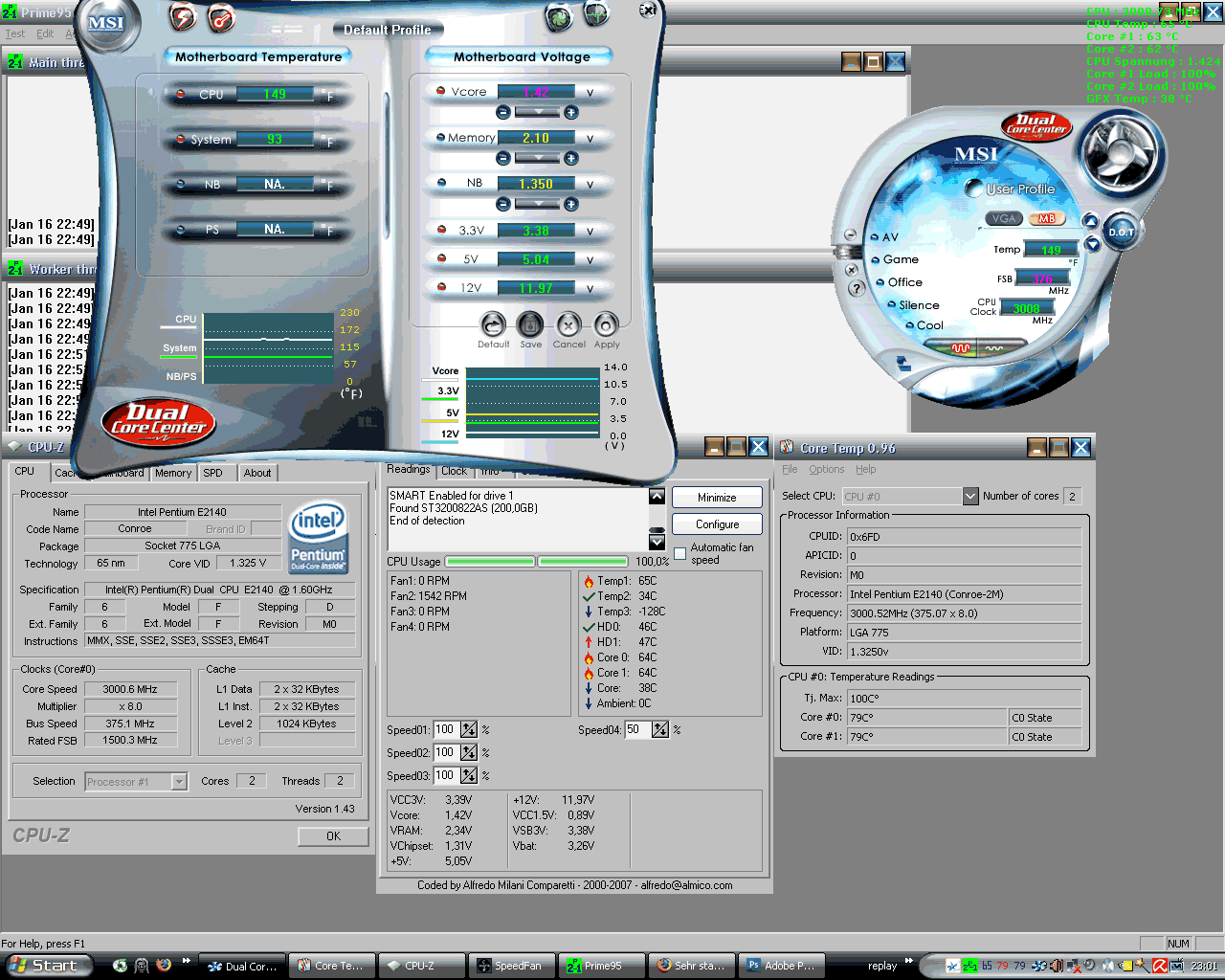Click the Cancel icon in voltage panel
This screenshot has width=1225, height=980.
(568, 324)
